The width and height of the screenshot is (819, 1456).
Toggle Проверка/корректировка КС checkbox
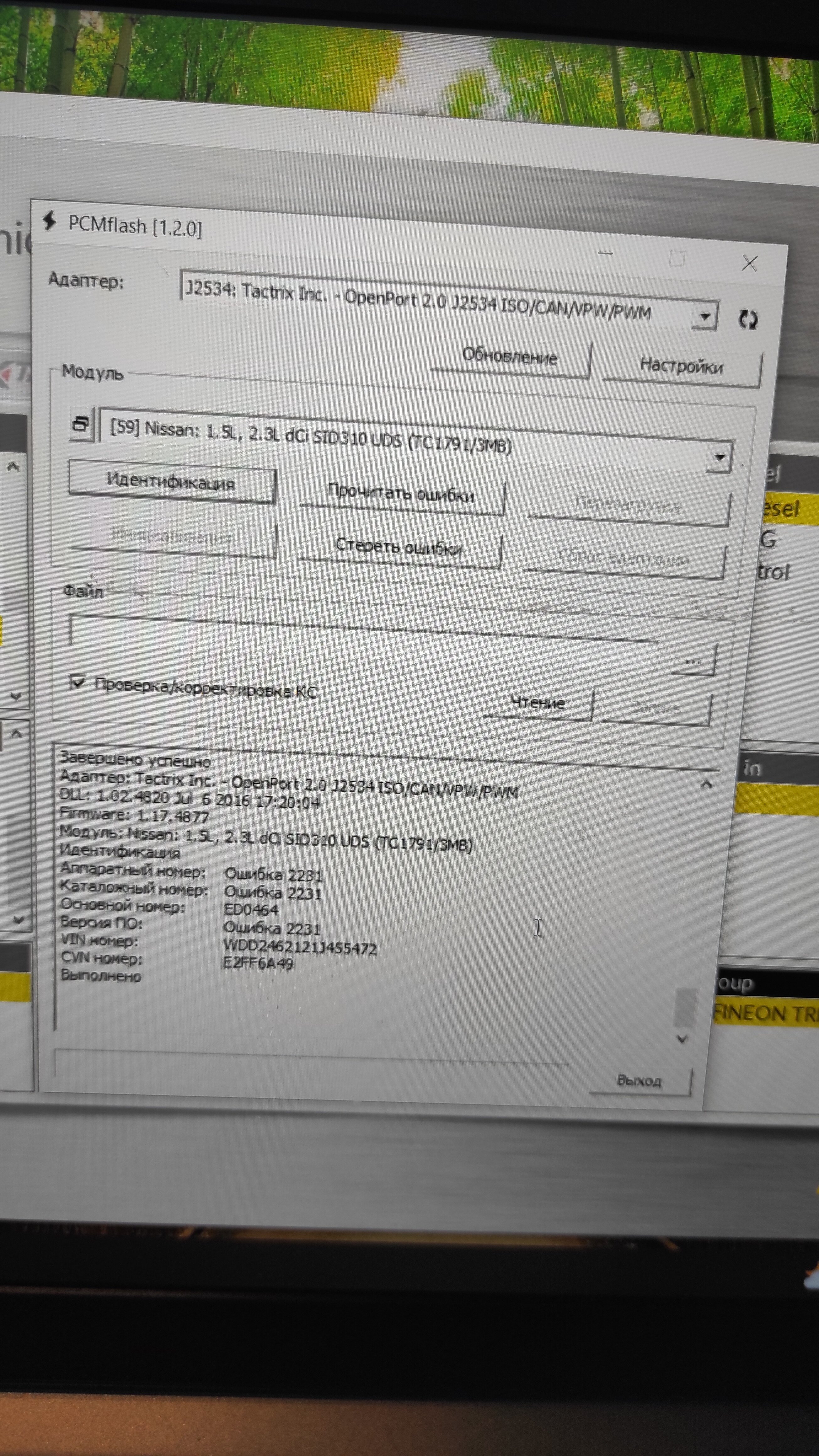click(77, 683)
